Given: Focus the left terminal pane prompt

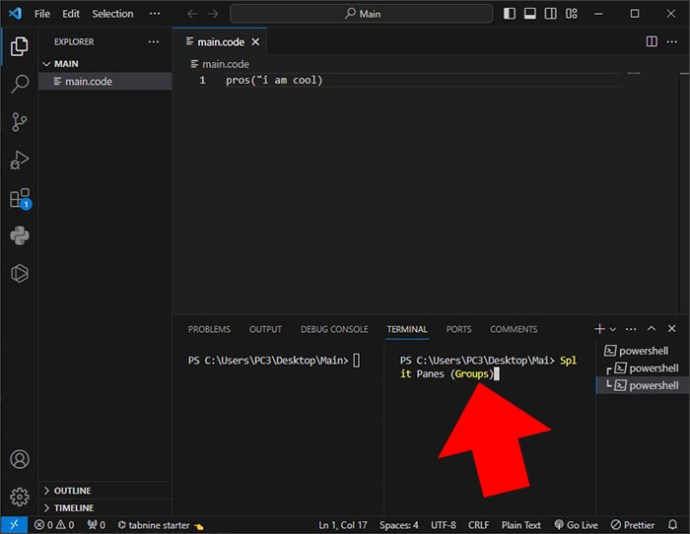Looking at the screenshot, I should 274,361.
